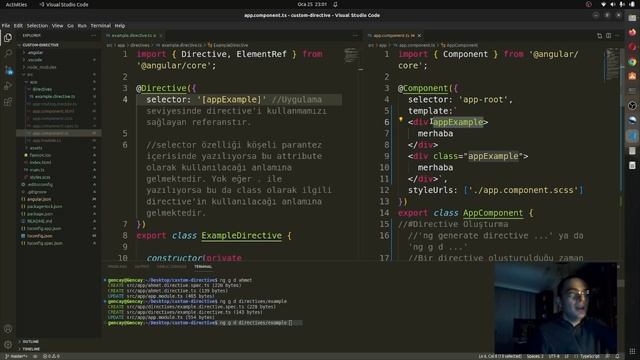The image size is (640, 360).
Task: Click the right editor minimap
Action: click(612, 64)
